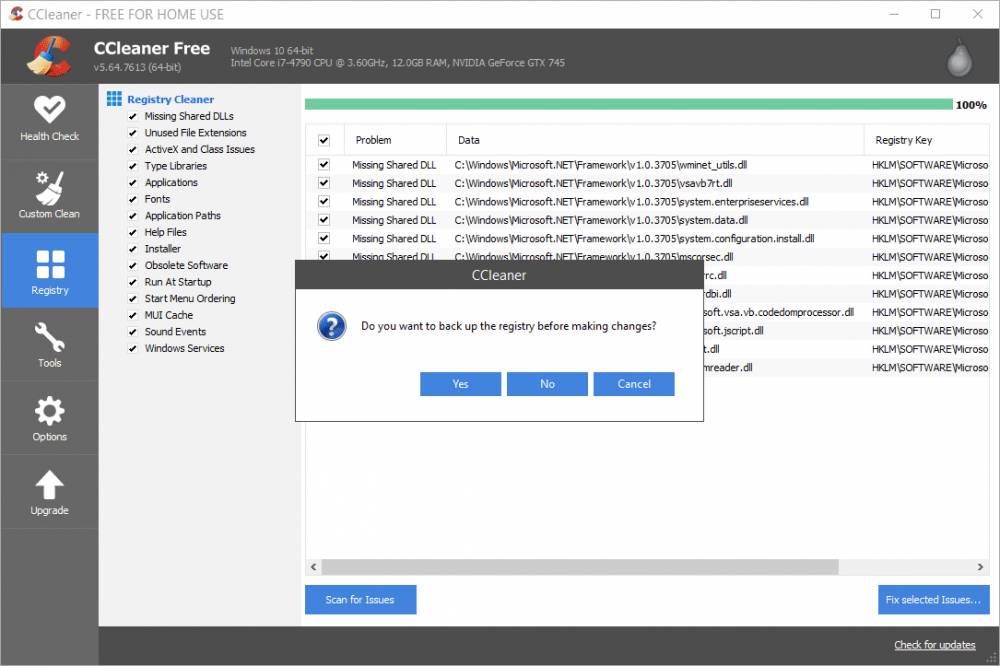This screenshot has height=666, width=1000.
Task: Click the 100% scan progress bar
Action: pyautogui.click(x=629, y=105)
